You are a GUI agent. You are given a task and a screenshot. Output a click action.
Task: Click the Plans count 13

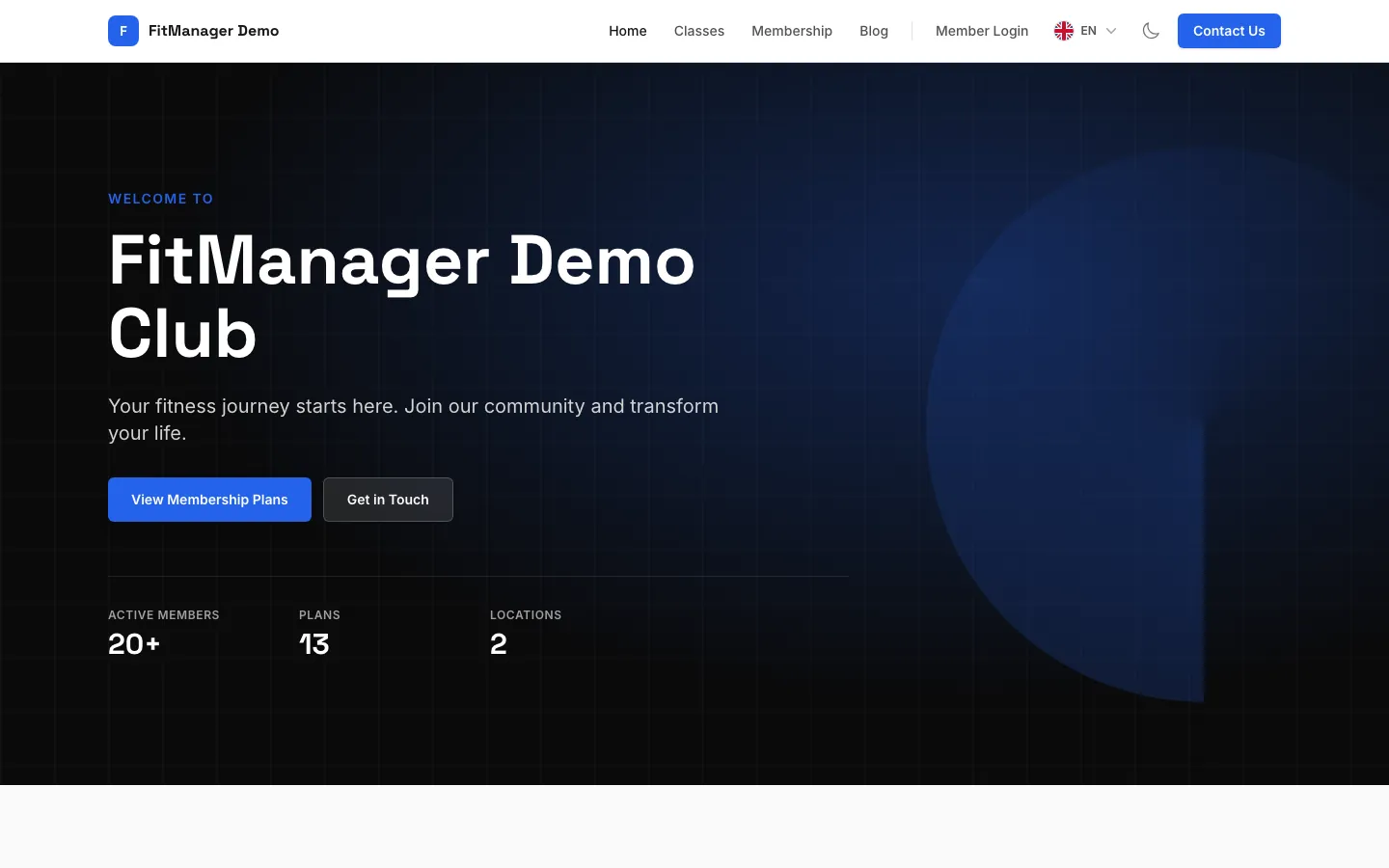tap(314, 644)
